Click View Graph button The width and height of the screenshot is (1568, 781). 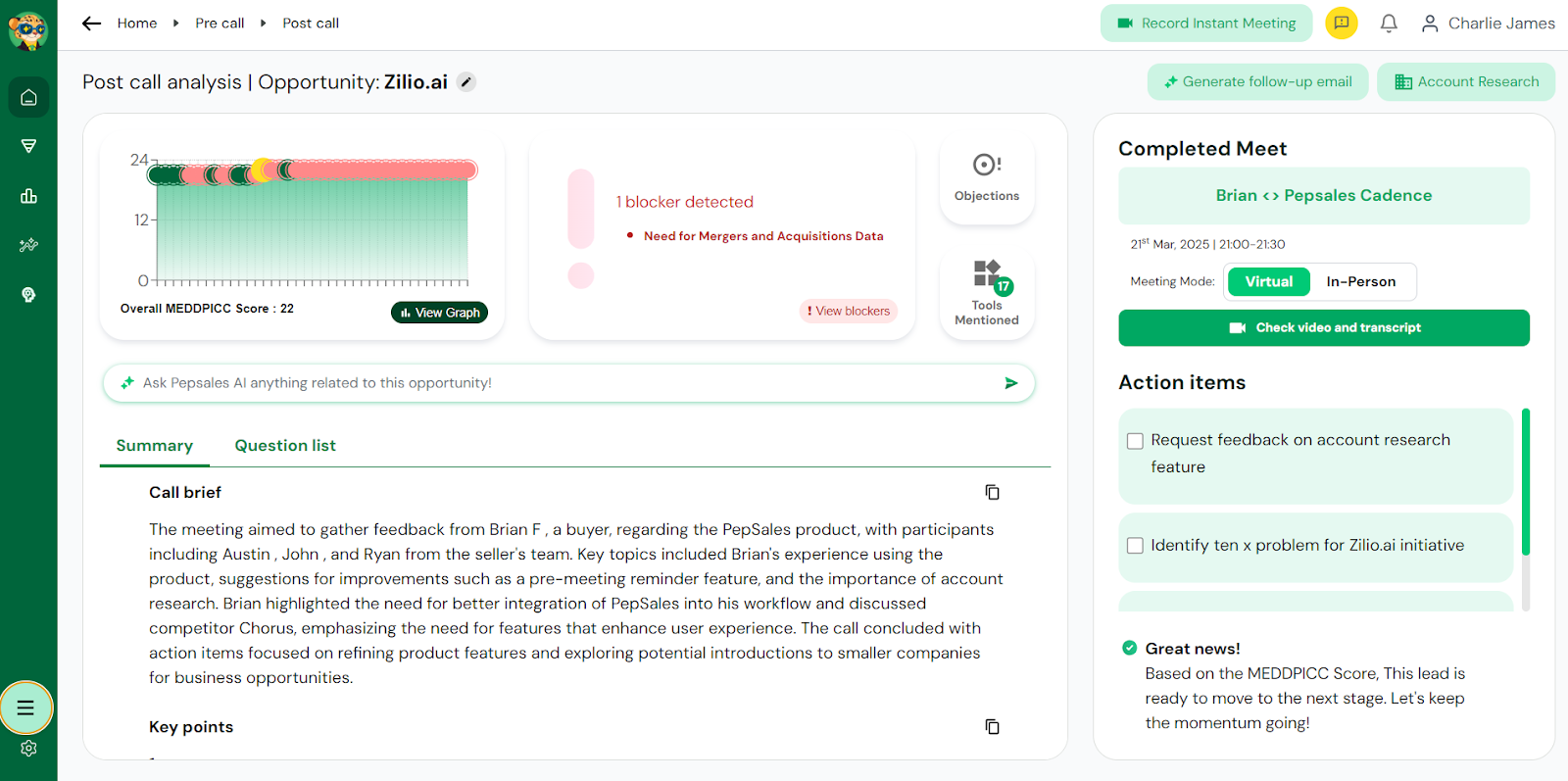[x=439, y=313]
